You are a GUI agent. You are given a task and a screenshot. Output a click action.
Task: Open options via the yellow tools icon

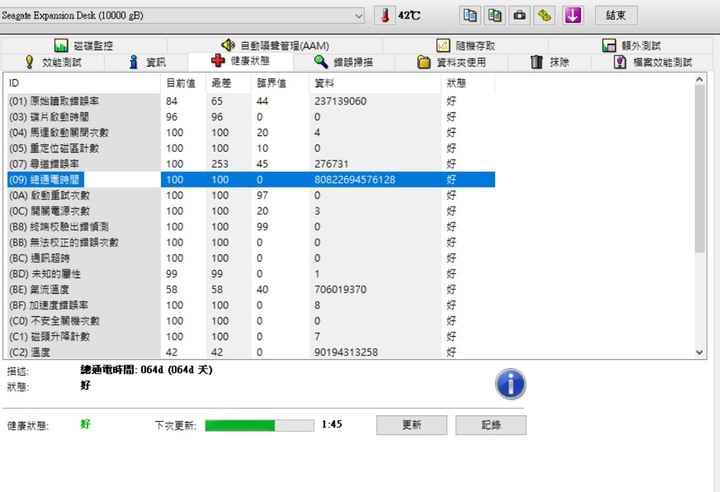tap(545, 15)
